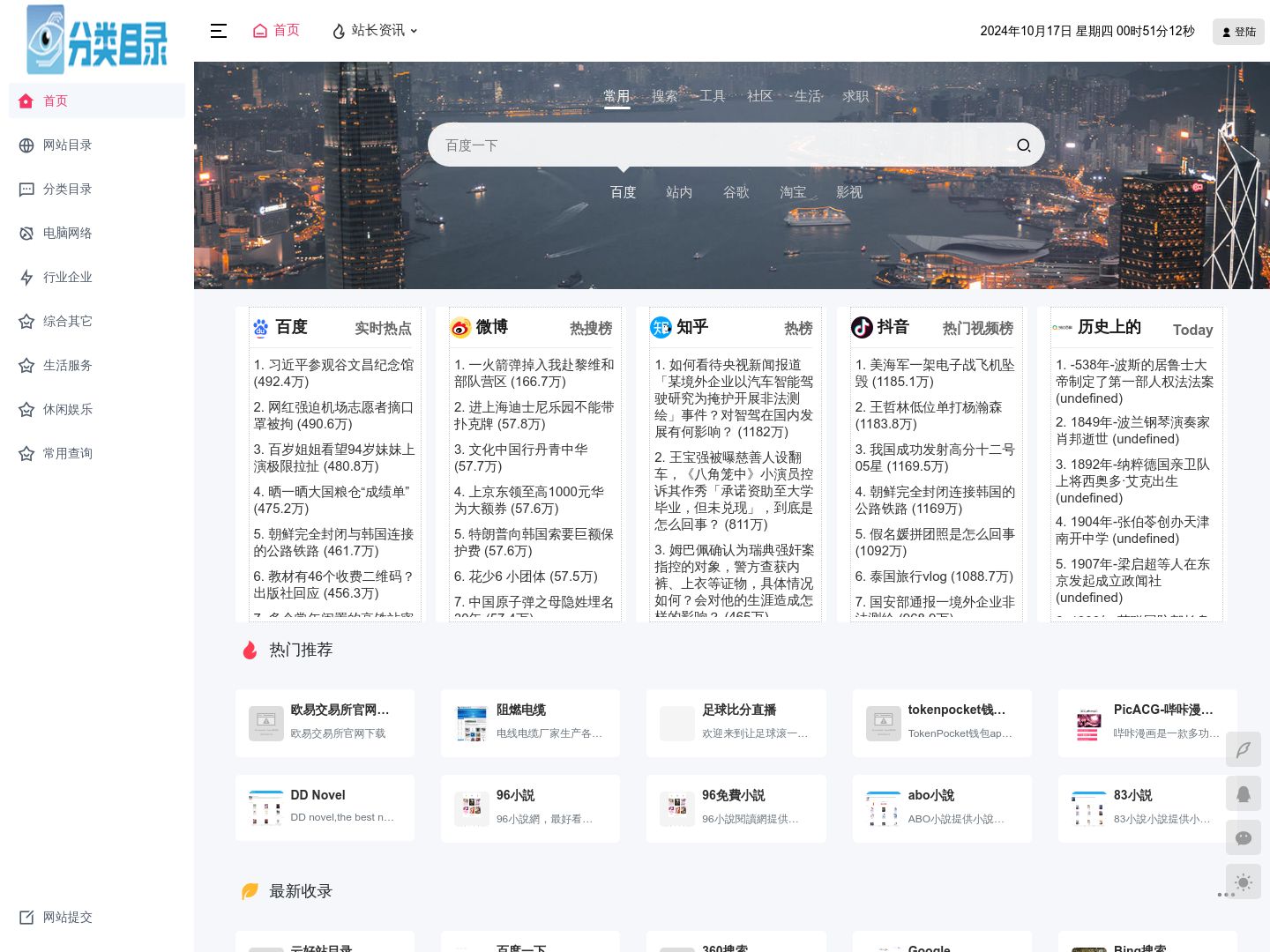Open the PicACG-哔咔漫画 site card
1270x952 pixels.
point(1147,723)
